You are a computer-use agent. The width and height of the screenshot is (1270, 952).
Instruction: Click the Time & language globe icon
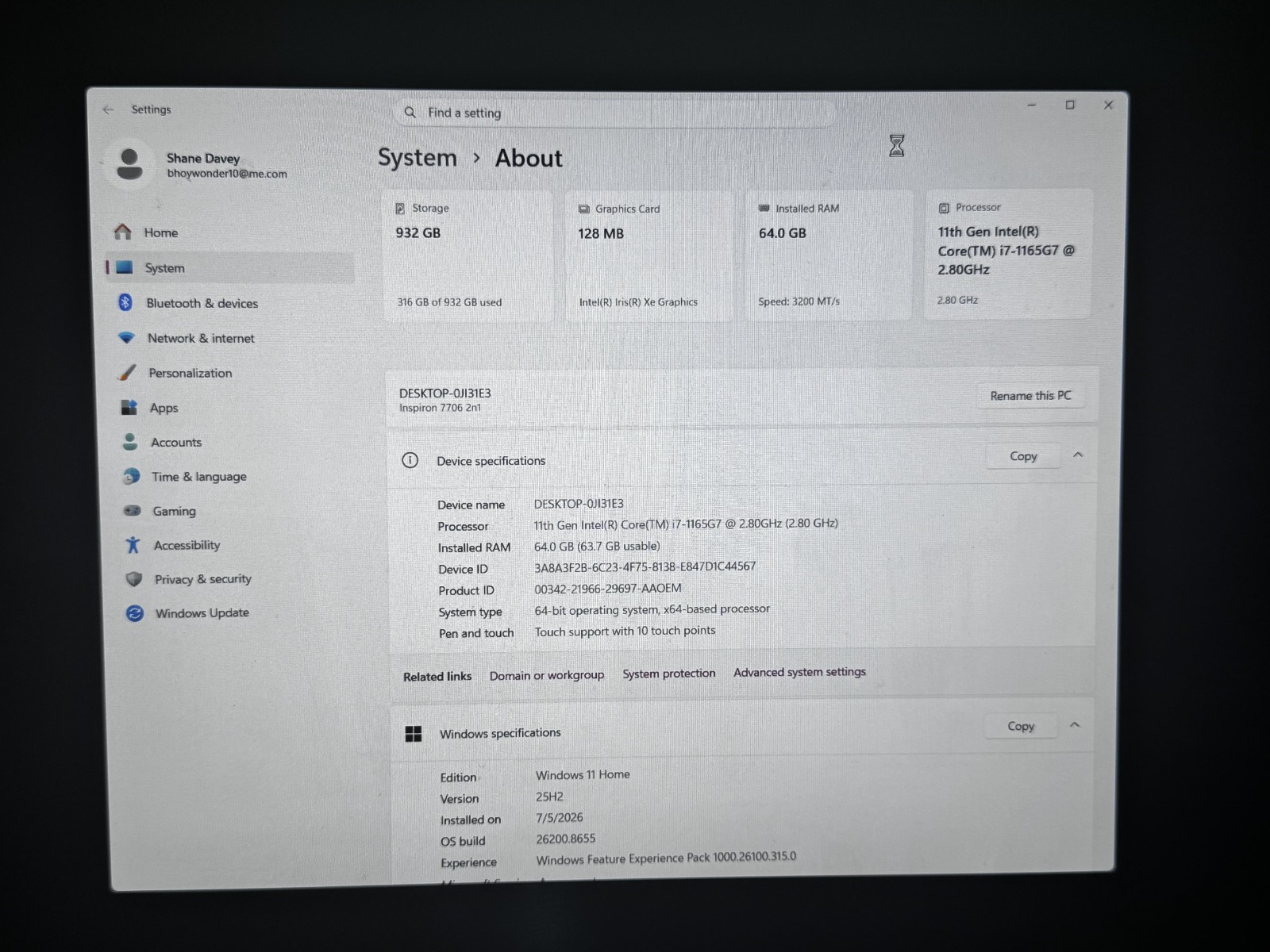point(131,476)
